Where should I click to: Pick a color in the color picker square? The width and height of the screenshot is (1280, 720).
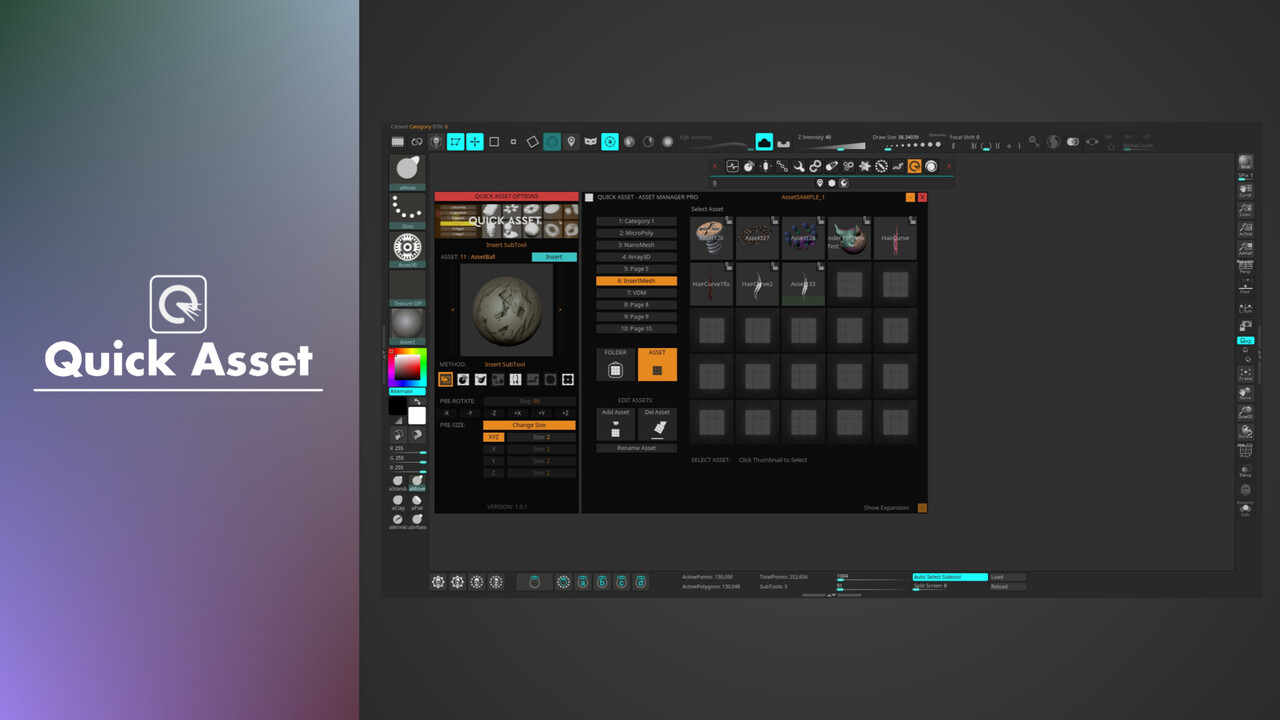point(407,368)
